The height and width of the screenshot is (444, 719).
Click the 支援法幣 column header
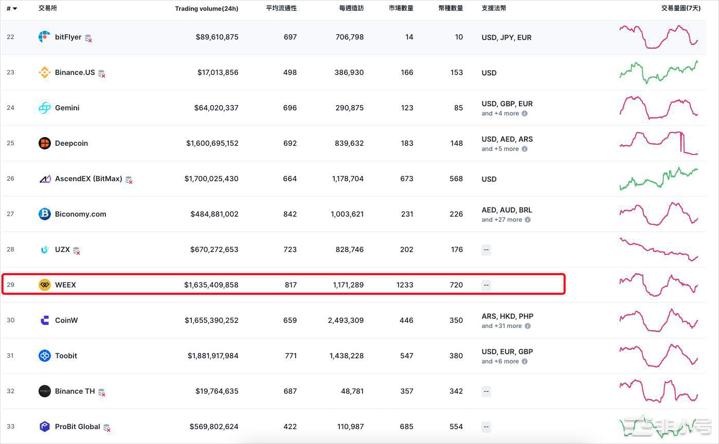point(494,8)
